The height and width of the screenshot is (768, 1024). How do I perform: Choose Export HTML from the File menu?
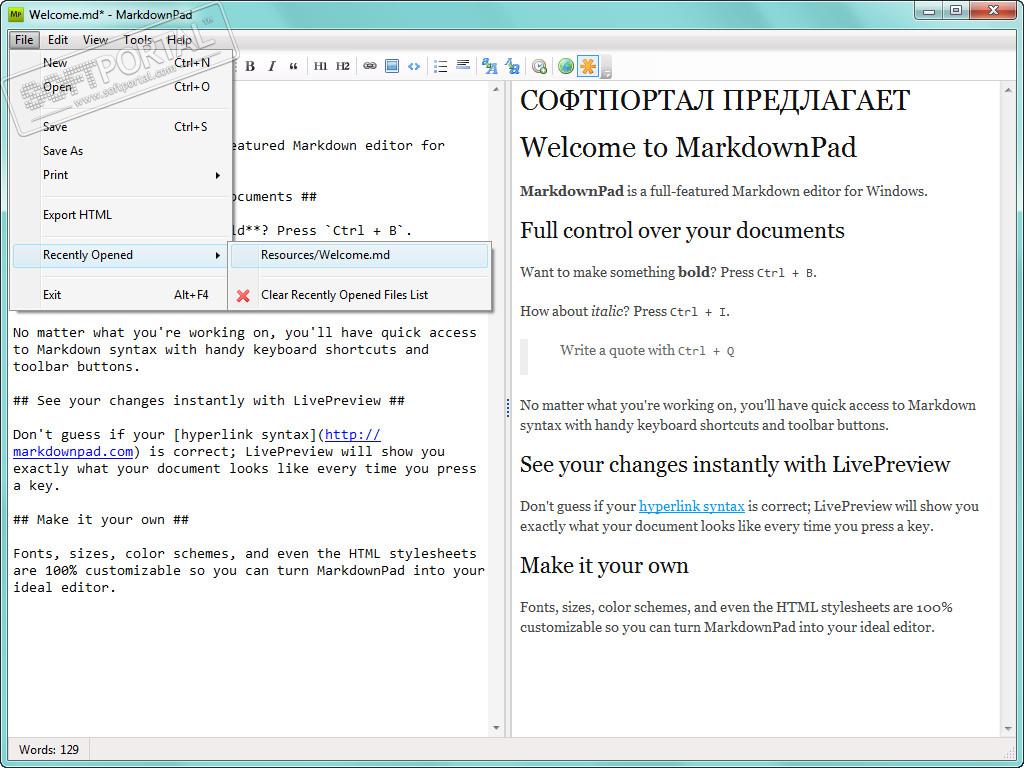[121, 215]
